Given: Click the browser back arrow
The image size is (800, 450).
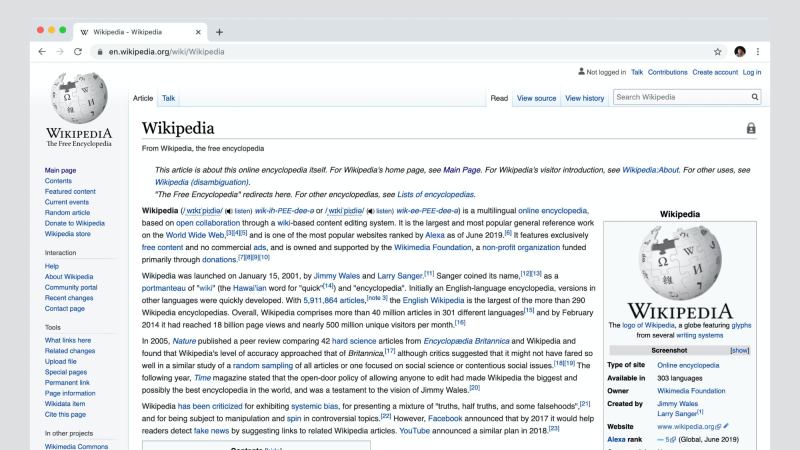Looking at the screenshot, I should pyautogui.click(x=41, y=51).
